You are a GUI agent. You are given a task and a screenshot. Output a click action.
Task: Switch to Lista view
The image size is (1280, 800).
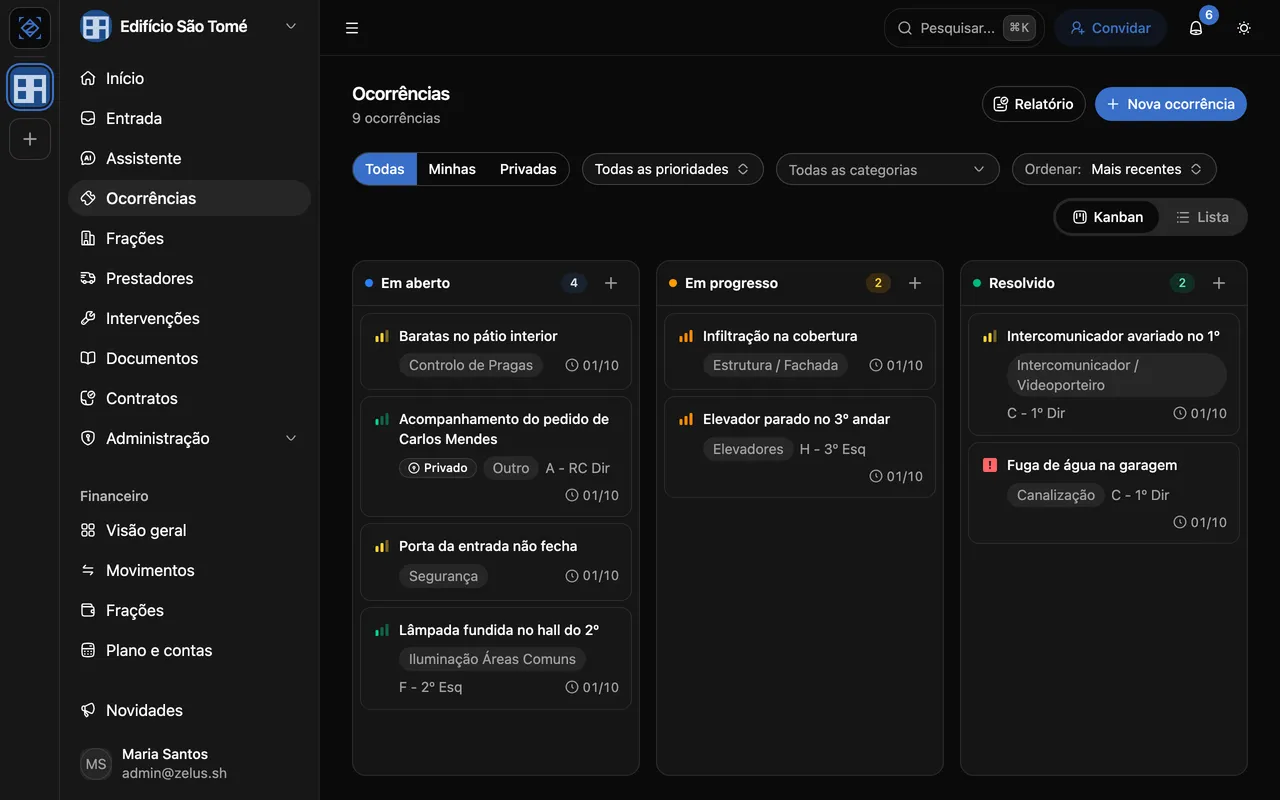[x=1202, y=217]
